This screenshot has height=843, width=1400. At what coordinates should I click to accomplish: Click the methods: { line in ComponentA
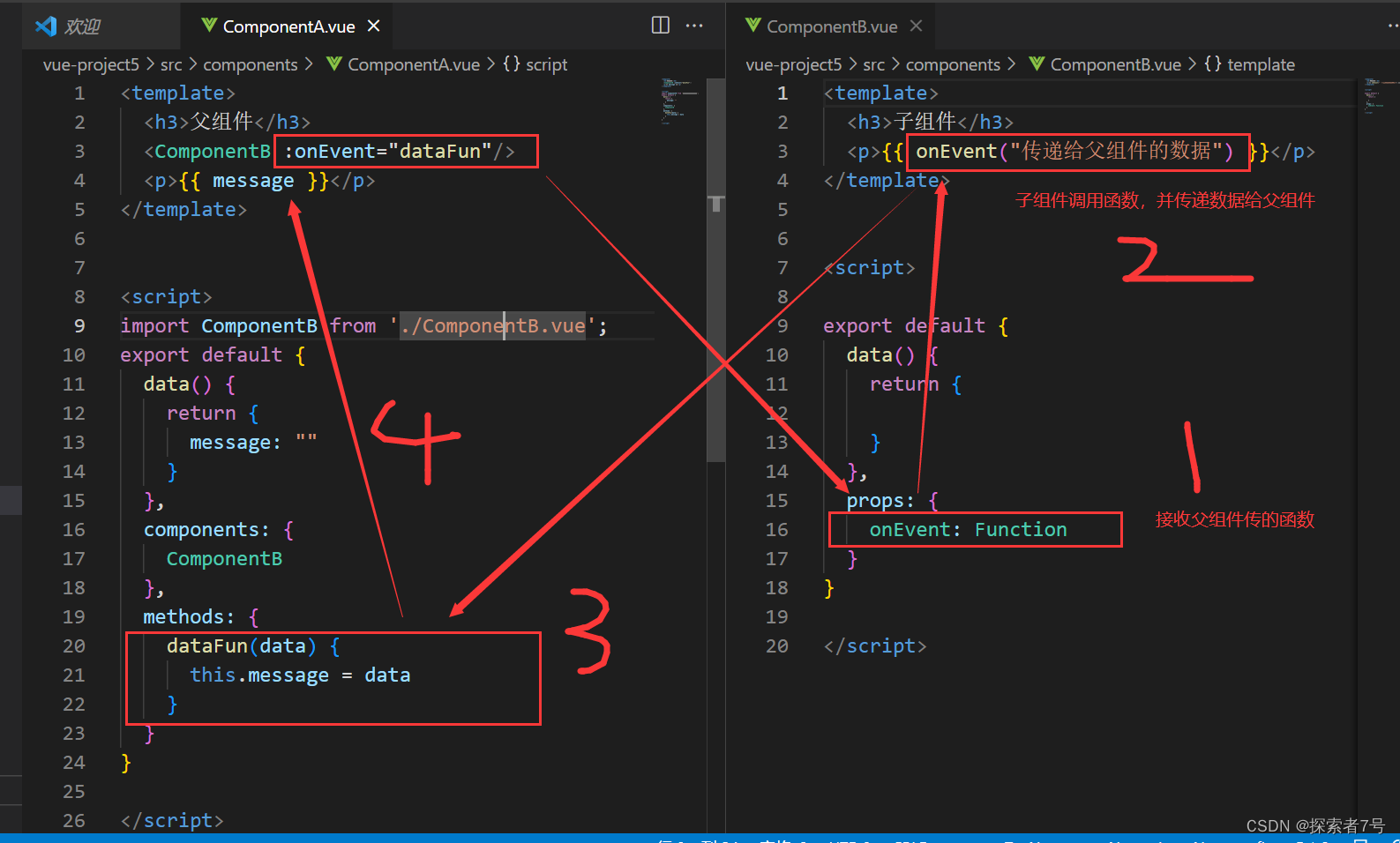[x=201, y=617]
